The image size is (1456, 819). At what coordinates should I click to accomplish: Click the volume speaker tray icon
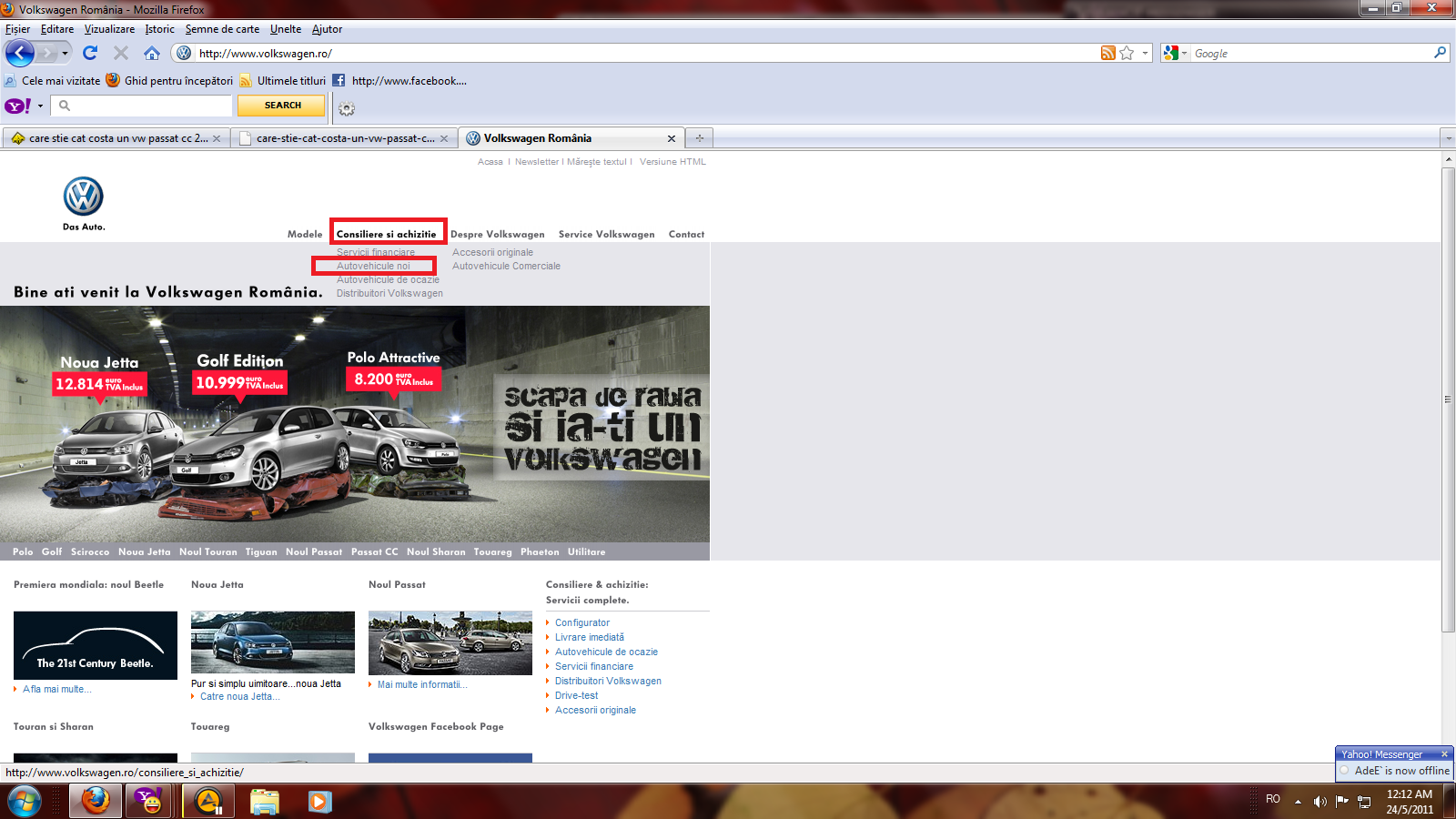[x=1319, y=802]
